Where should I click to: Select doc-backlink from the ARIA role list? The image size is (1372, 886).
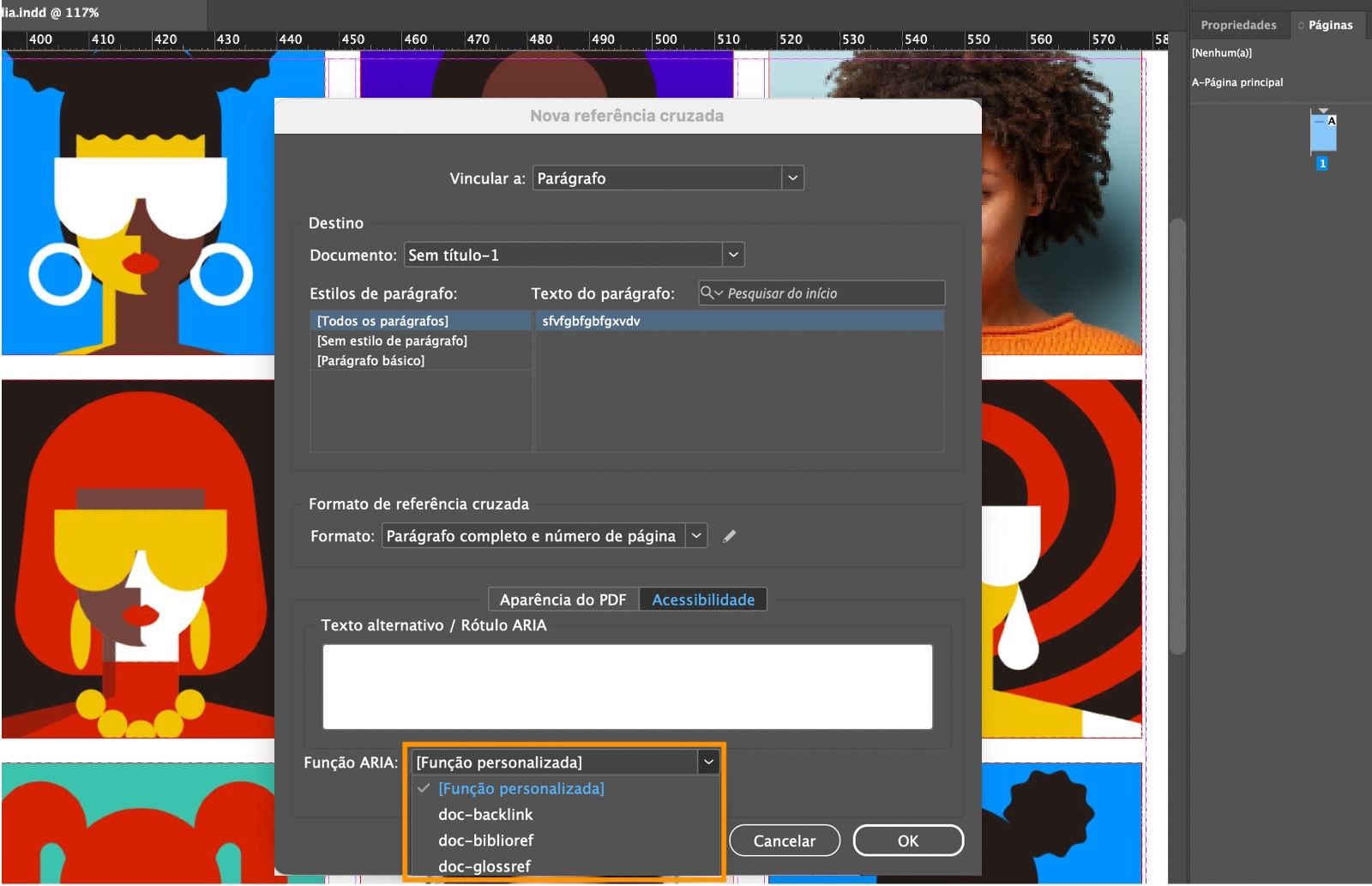click(485, 815)
